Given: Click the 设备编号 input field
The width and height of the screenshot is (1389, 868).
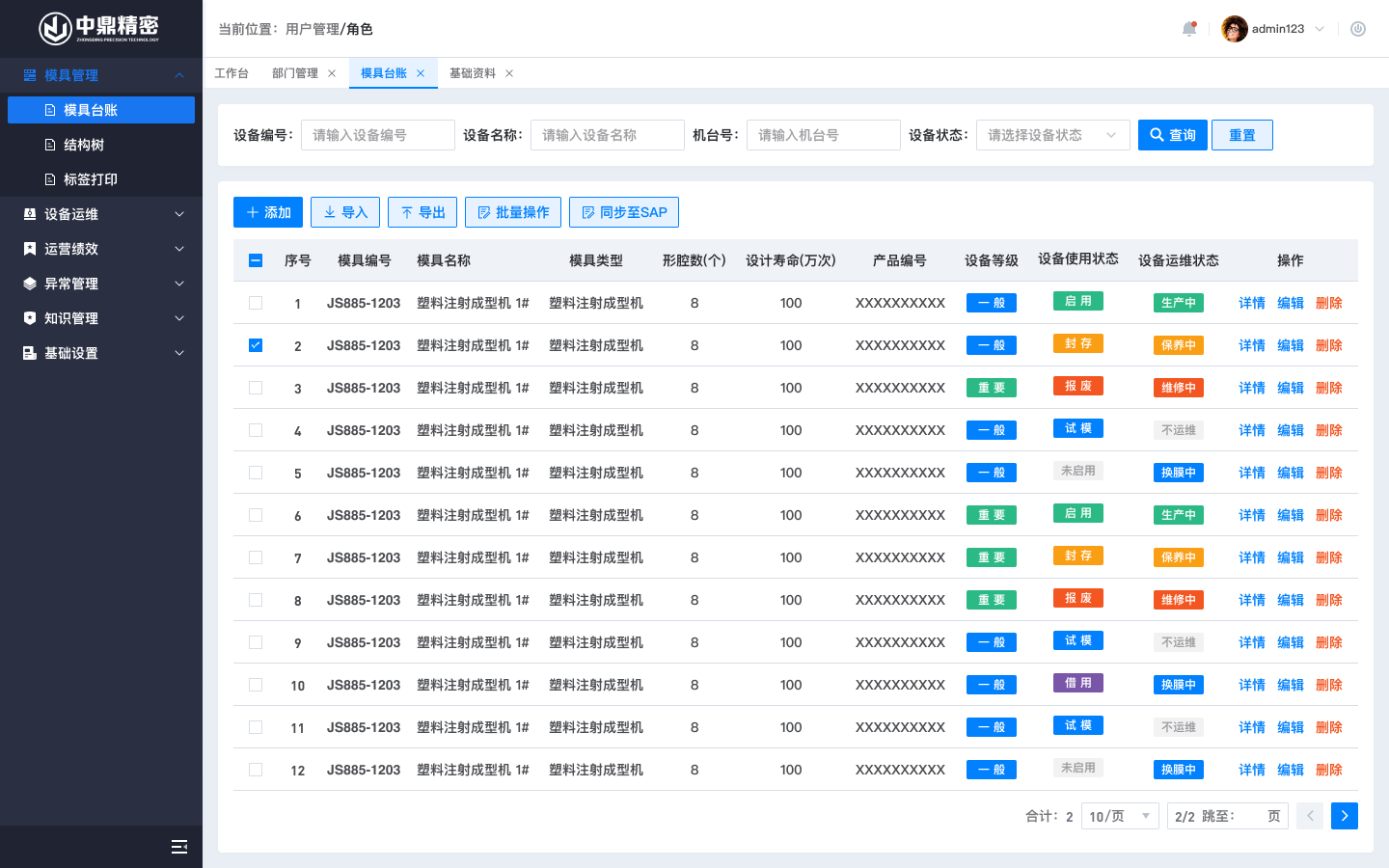Looking at the screenshot, I should 377,135.
